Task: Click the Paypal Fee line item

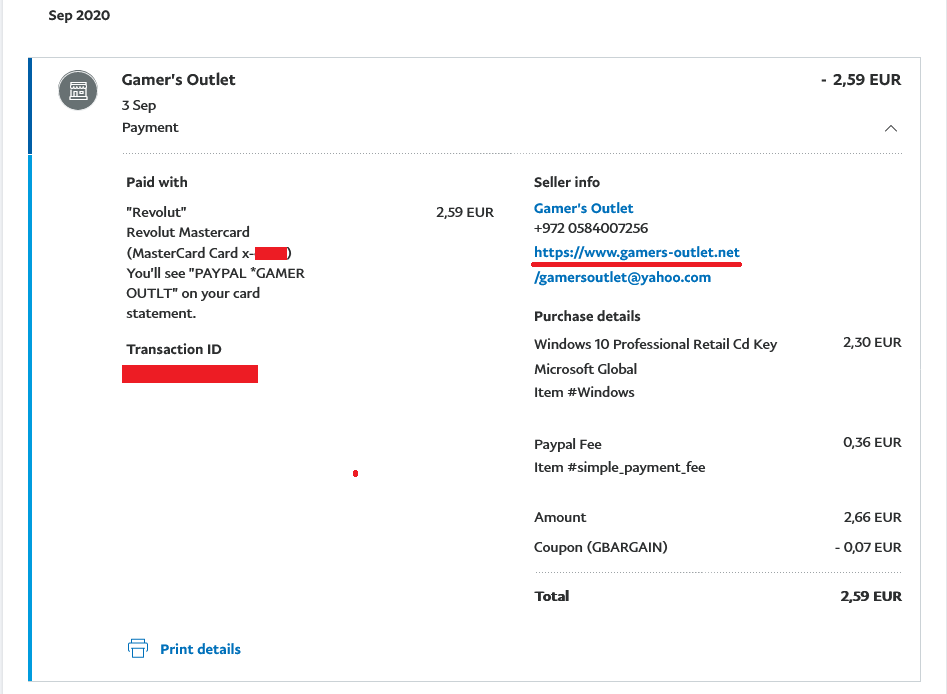Action: pos(567,444)
